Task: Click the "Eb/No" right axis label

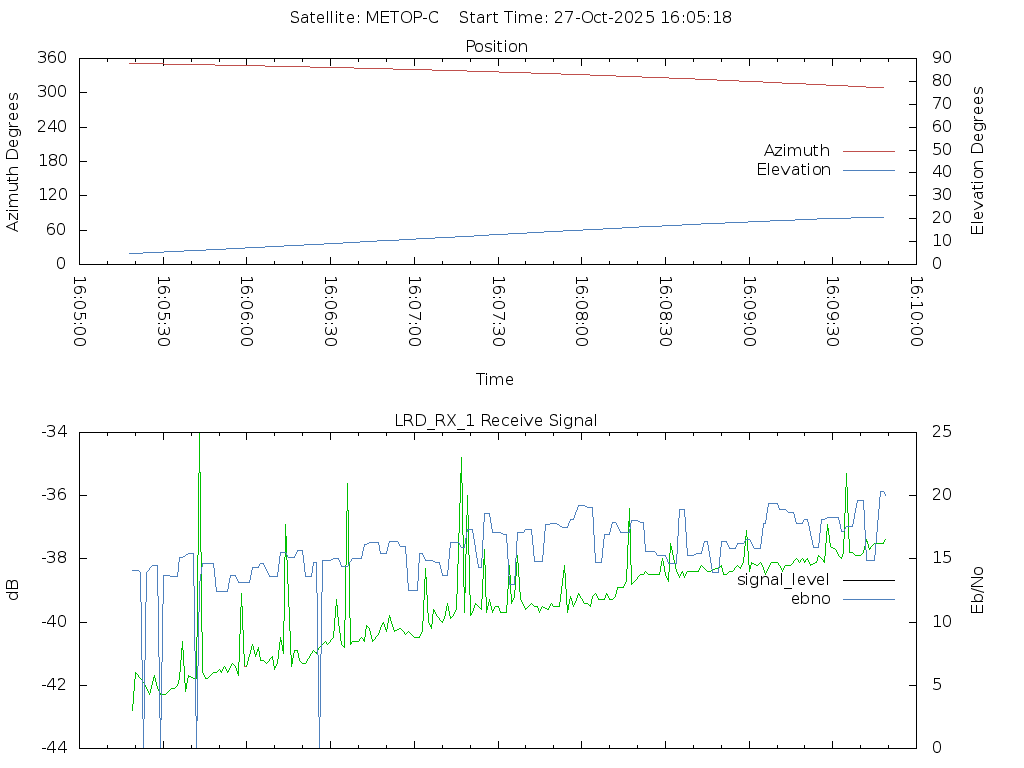Action: [x=978, y=589]
